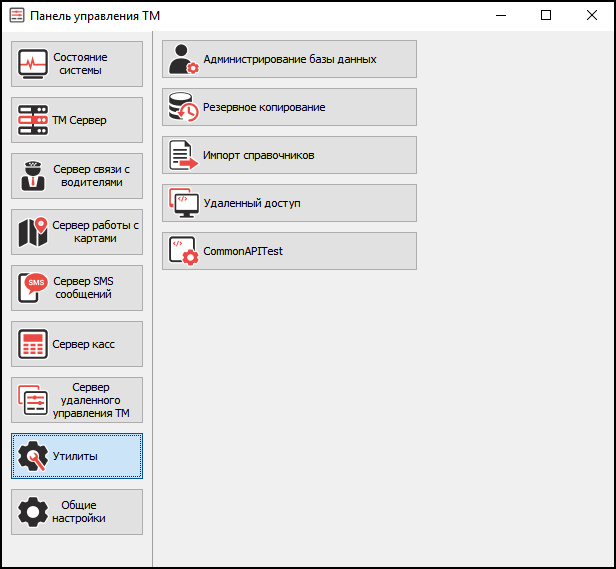616x569 pixels.
Task: Click the app icon in the title bar
Action: (16, 15)
